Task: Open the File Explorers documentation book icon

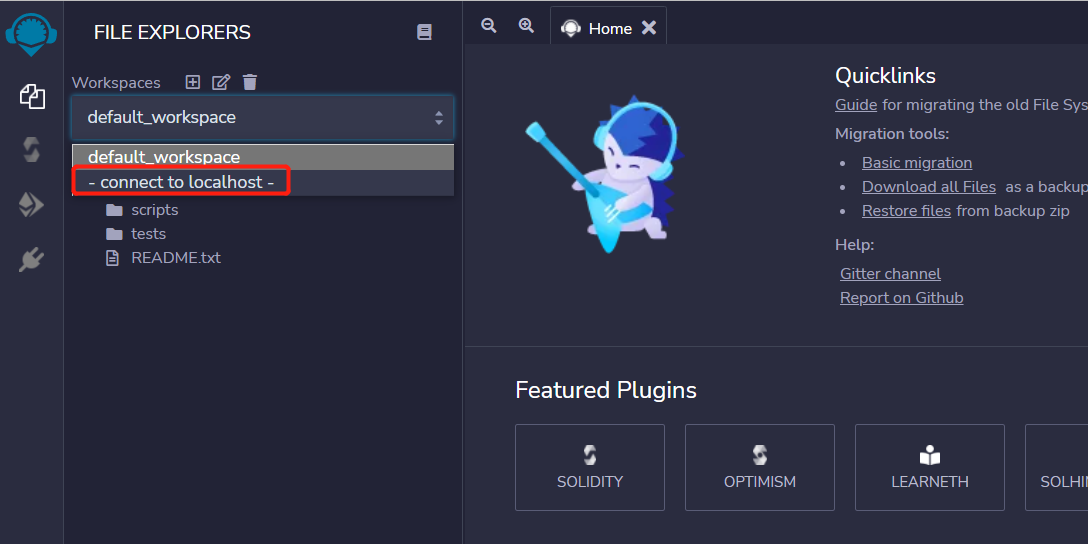Action: coord(424,32)
